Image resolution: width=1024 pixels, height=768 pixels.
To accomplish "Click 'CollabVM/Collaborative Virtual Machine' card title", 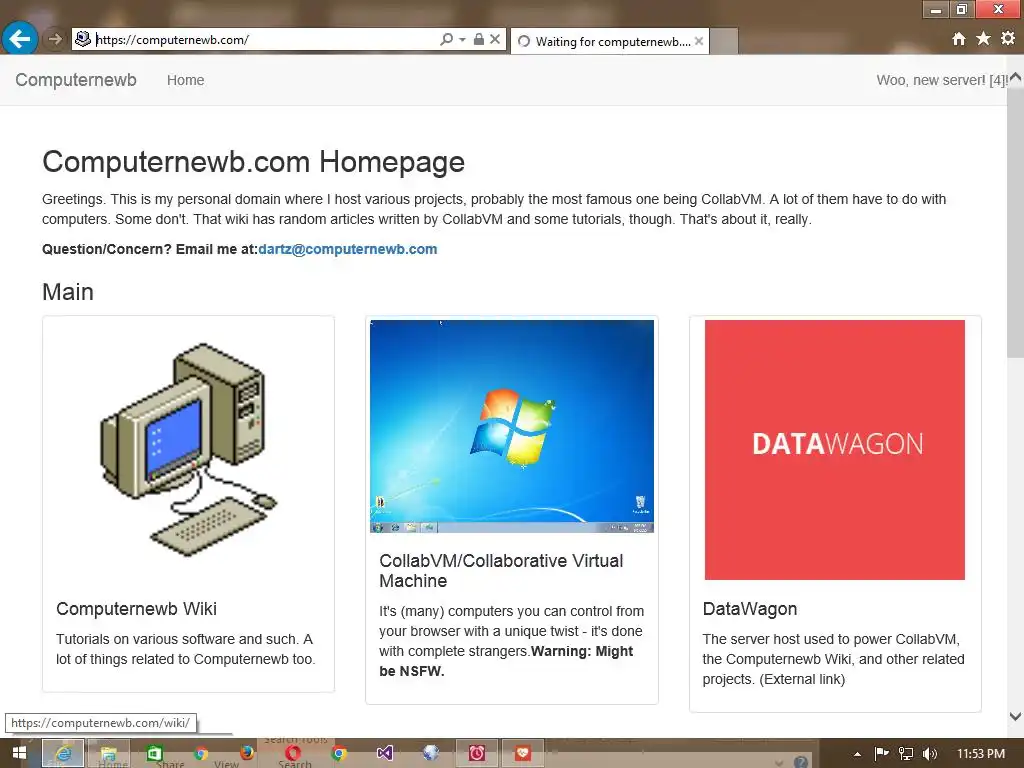I will pyautogui.click(x=502, y=571).
